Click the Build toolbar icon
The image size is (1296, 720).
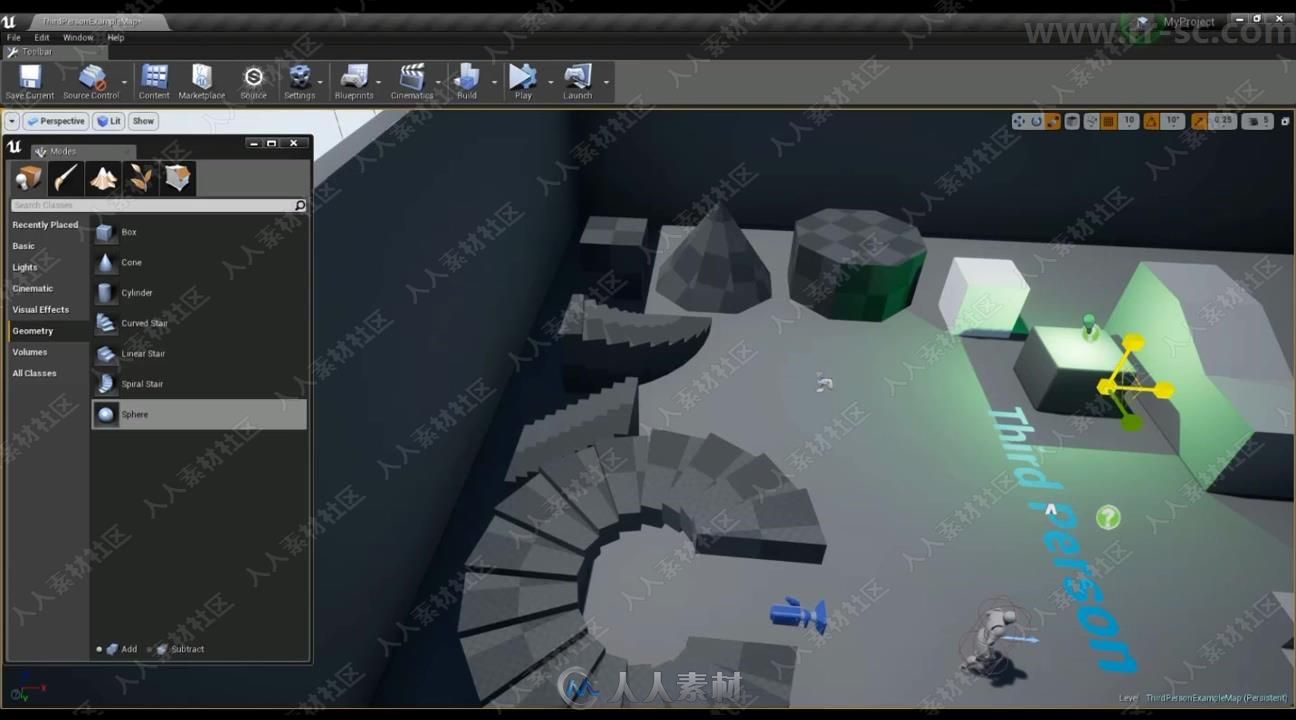[467, 77]
